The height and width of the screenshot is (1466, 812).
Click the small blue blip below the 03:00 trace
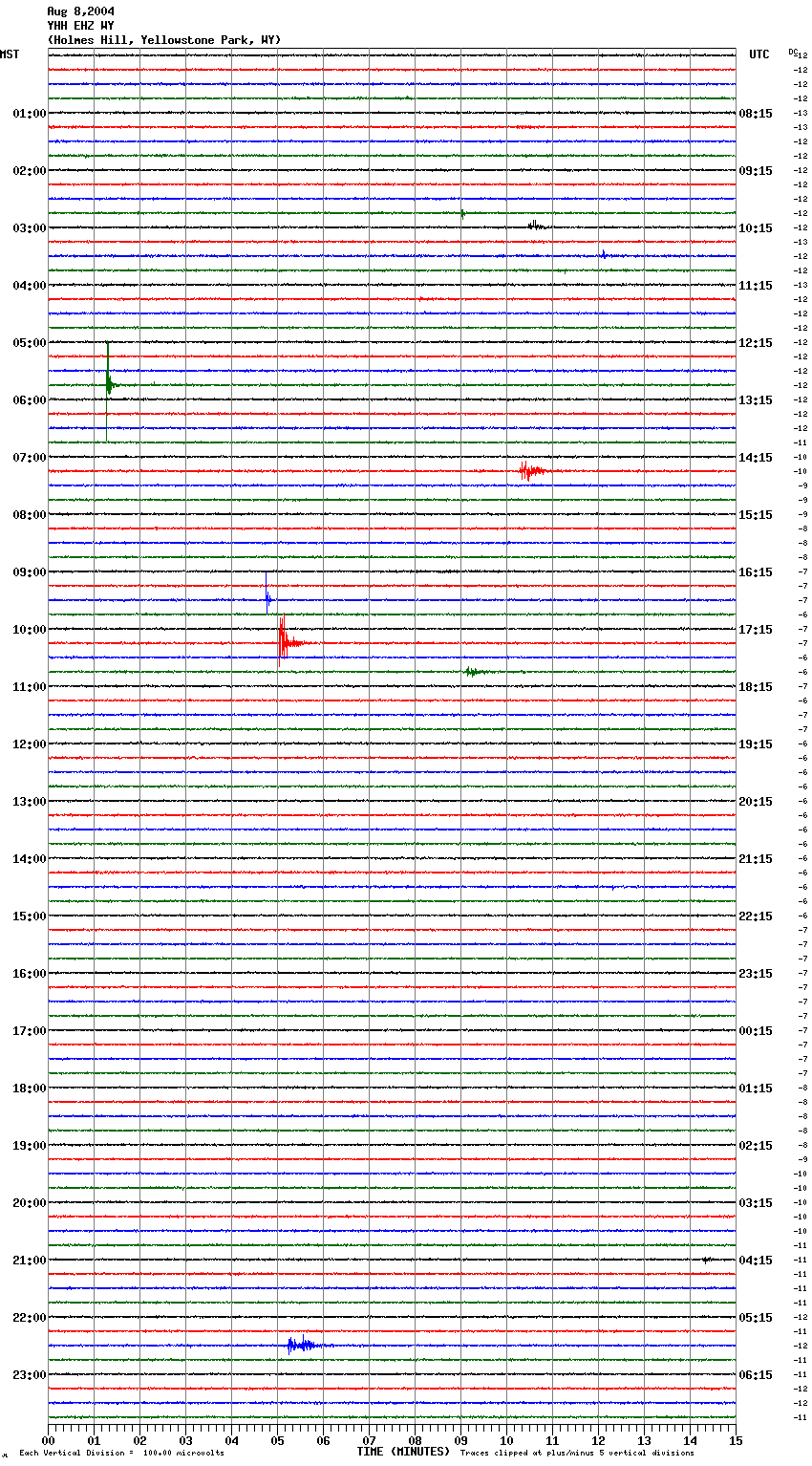pyautogui.click(x=604, y=254)
